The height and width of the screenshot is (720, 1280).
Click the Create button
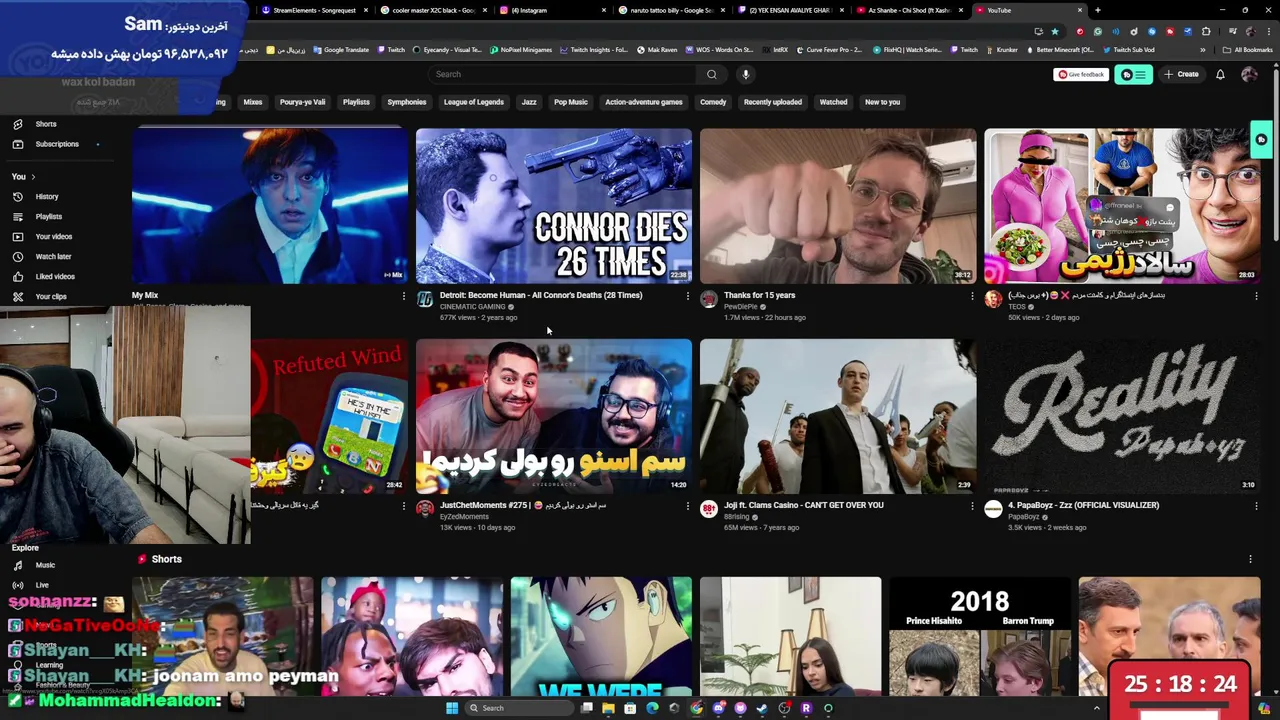click(1181, 74)
